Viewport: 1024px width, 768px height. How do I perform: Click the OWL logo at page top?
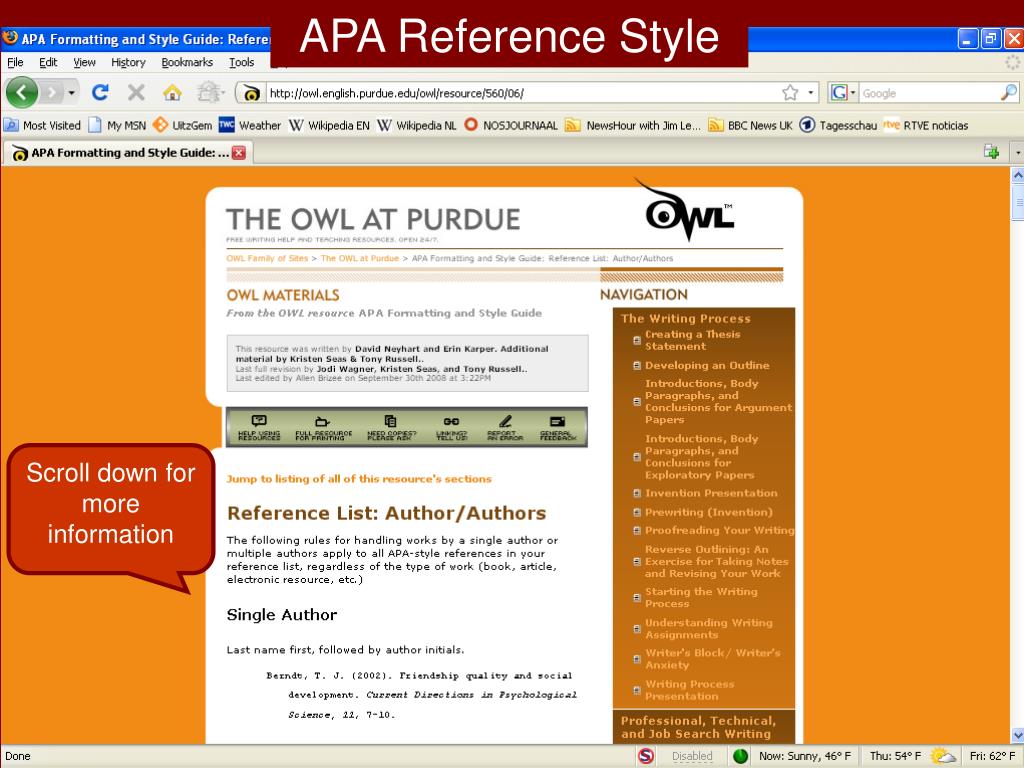685,210
